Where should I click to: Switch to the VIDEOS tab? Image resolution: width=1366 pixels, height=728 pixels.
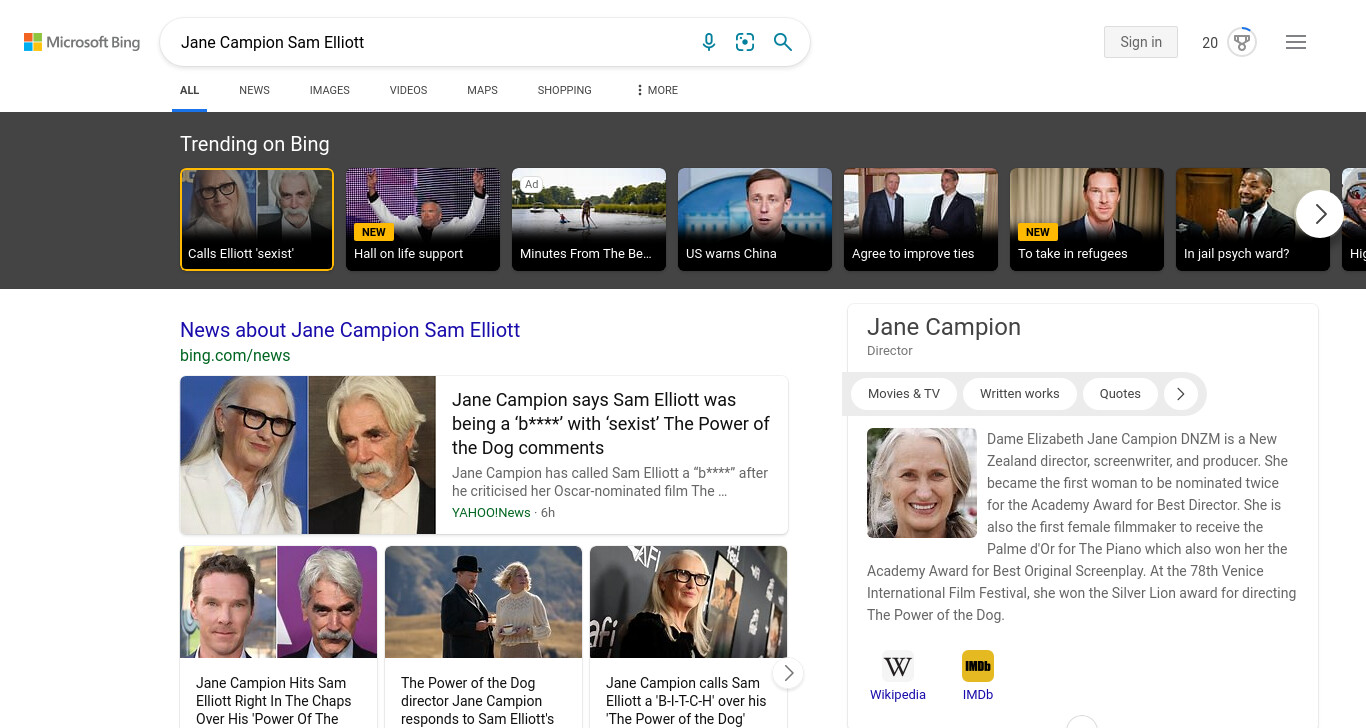pyautogui.click(x=408, y=90)
